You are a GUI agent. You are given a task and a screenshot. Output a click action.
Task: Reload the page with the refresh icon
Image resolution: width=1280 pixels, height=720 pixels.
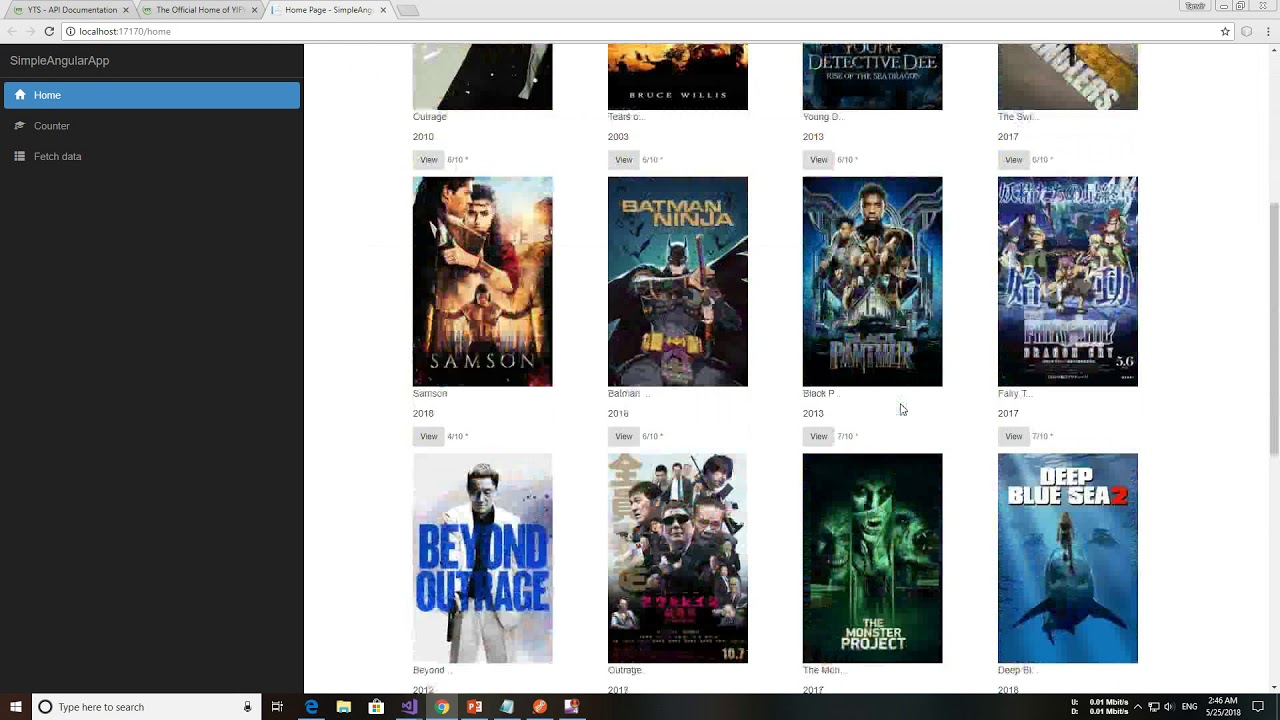tap(49, 31)
